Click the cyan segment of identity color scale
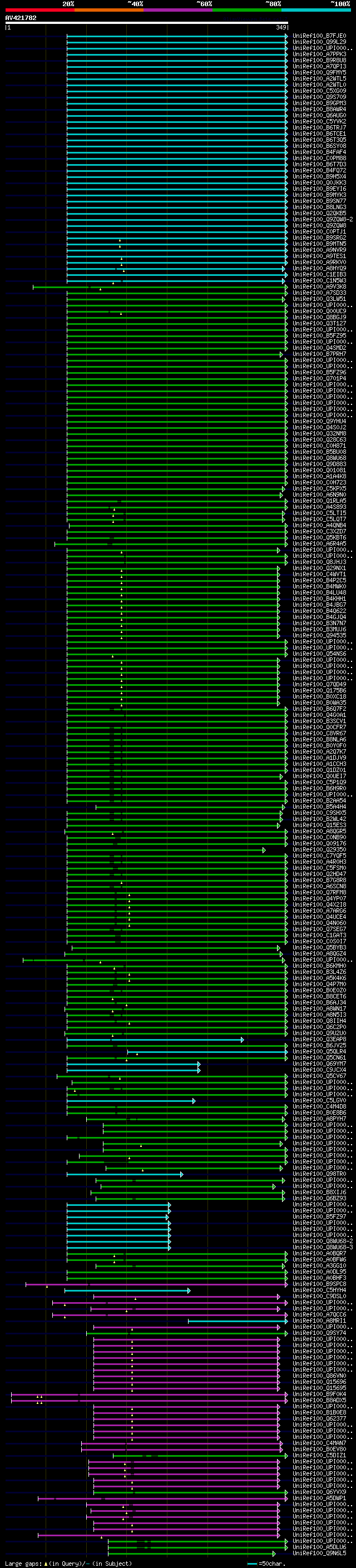Image resolution: width=356 pixels, height=1568 pixels. click(x=317, y=10)
